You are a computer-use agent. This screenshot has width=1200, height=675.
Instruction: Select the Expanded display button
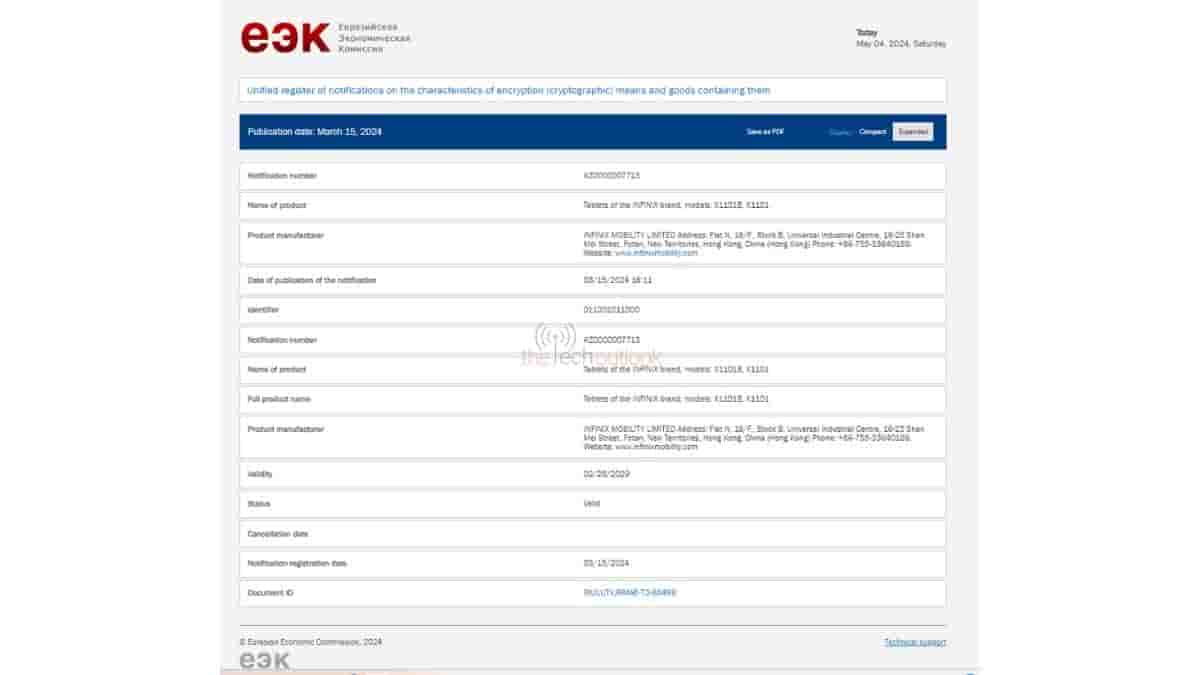912,132
